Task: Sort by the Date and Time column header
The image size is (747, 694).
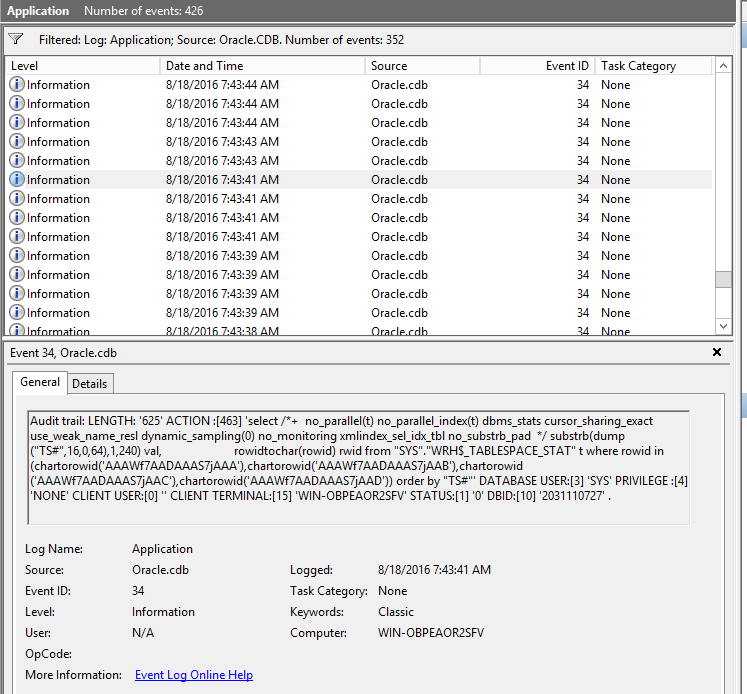Action: click(260, 66)
